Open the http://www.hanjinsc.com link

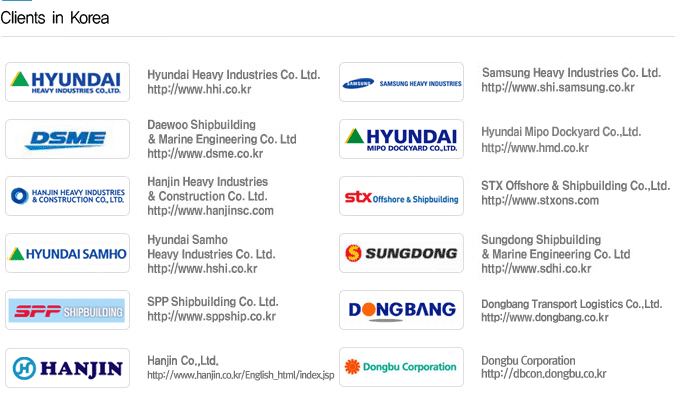(211, 211)
